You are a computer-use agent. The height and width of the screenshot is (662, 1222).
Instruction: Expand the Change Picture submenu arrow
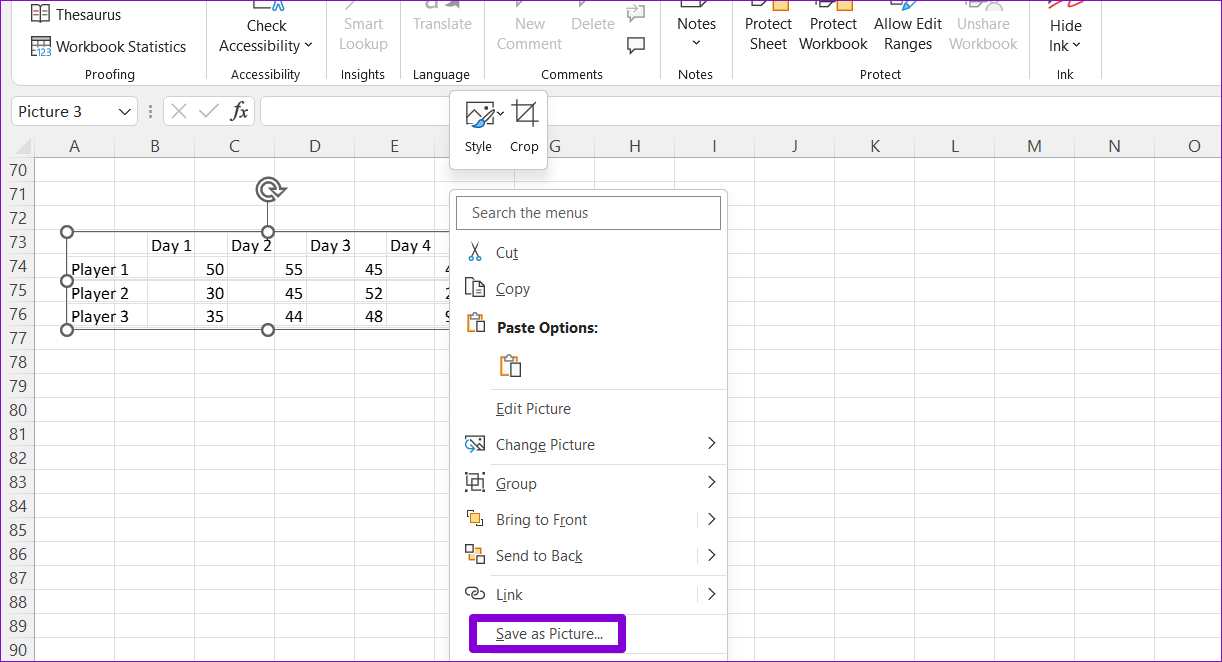[711, 443]
